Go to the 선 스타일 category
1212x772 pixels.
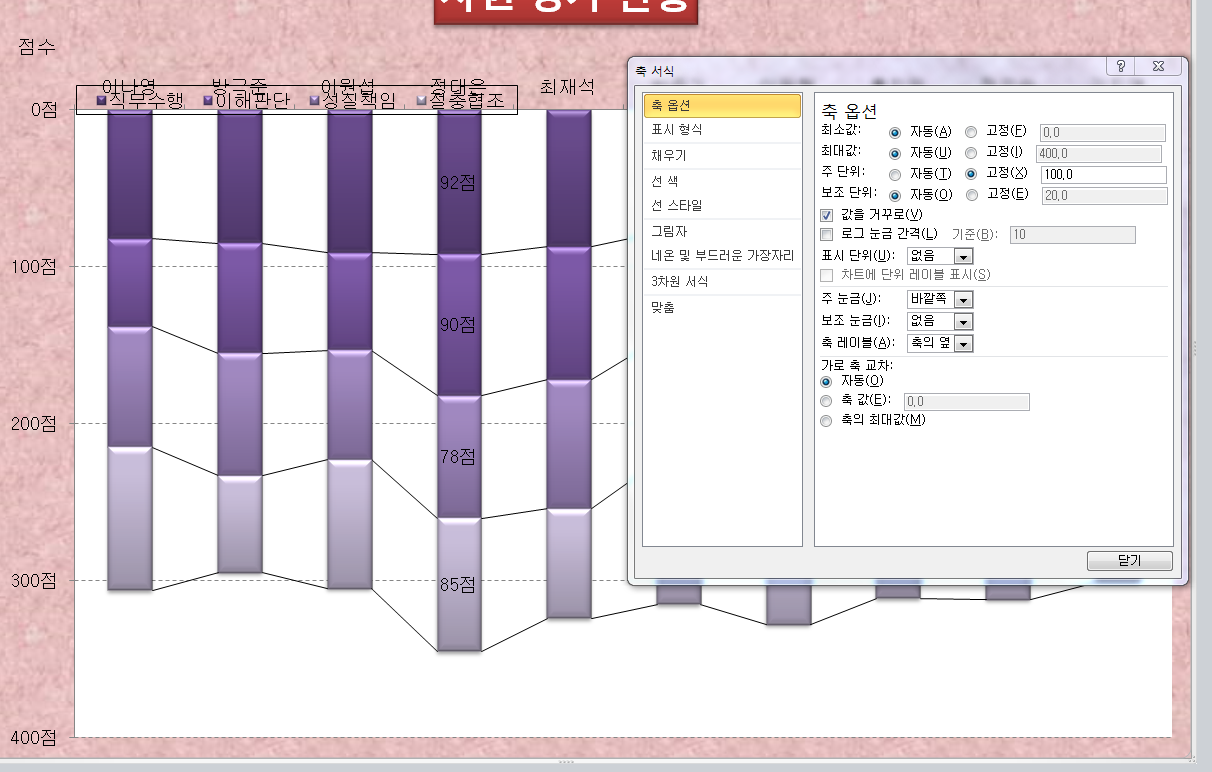coord(676,206)
